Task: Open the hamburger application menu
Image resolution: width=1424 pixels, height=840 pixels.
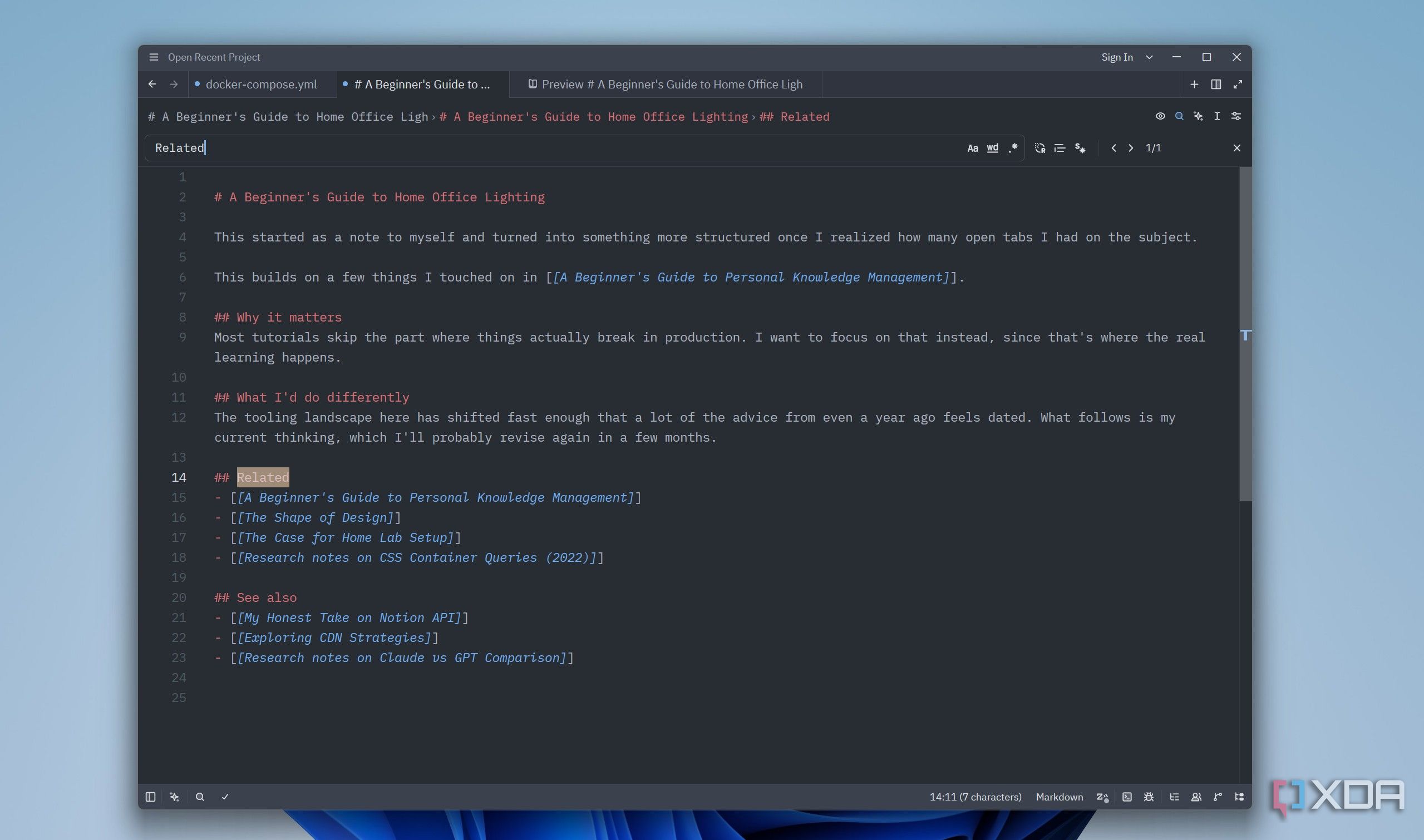Action: (154, 57)
